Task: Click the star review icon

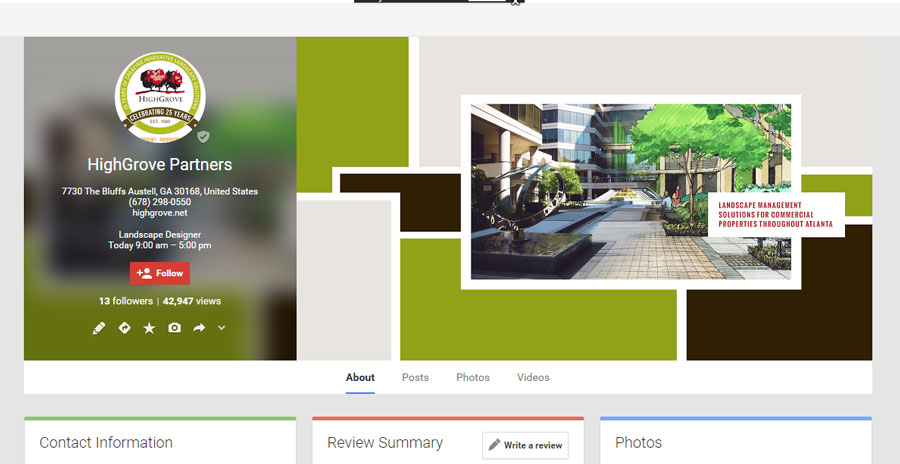Action: pyautogui.click(x=149, y=328)
